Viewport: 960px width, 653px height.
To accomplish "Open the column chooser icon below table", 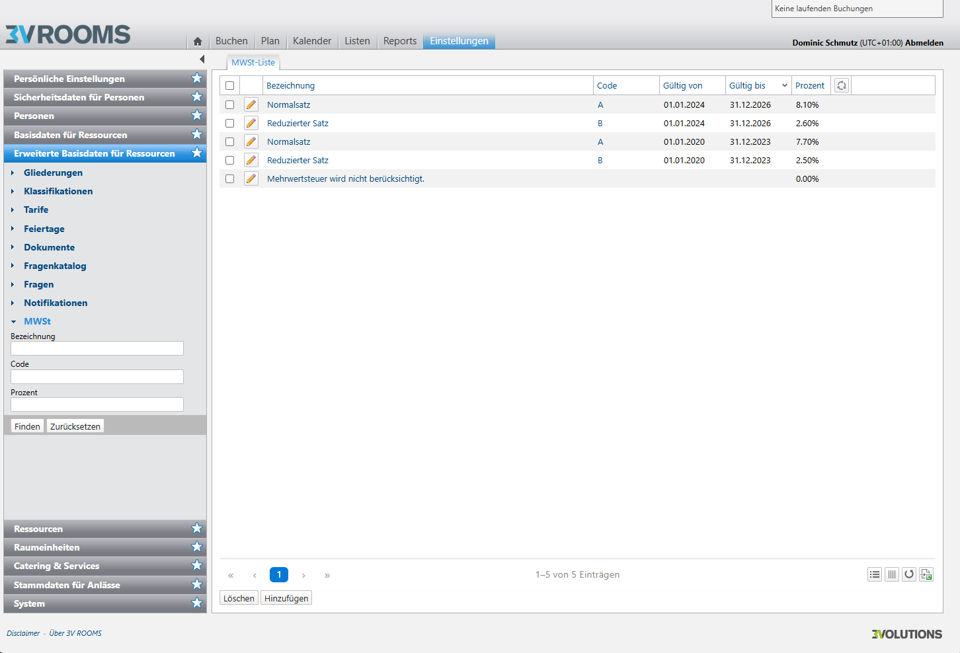I will (x=892, y=575).
